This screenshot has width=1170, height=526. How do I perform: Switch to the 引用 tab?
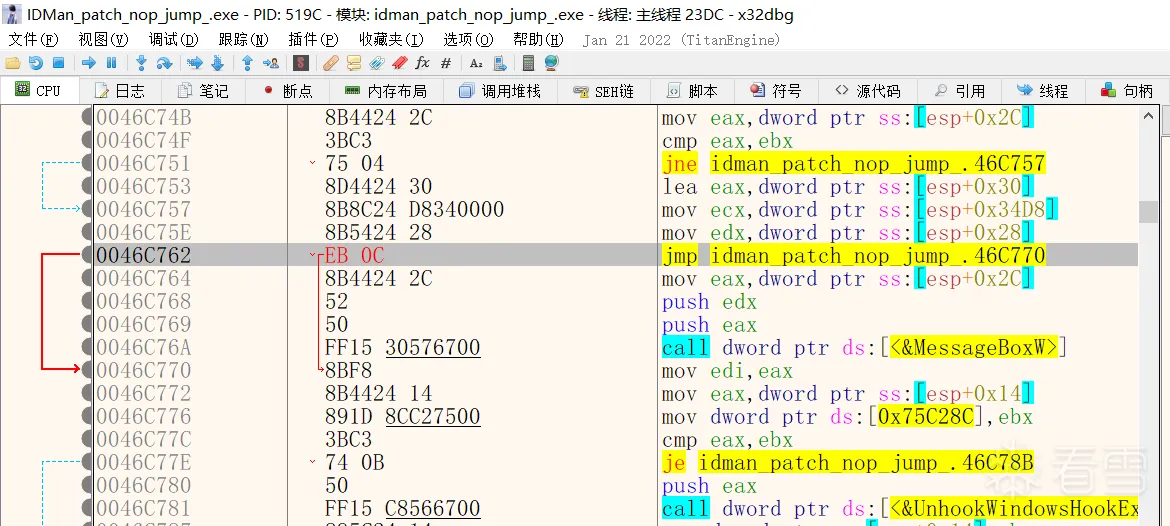tap(960, 91)
